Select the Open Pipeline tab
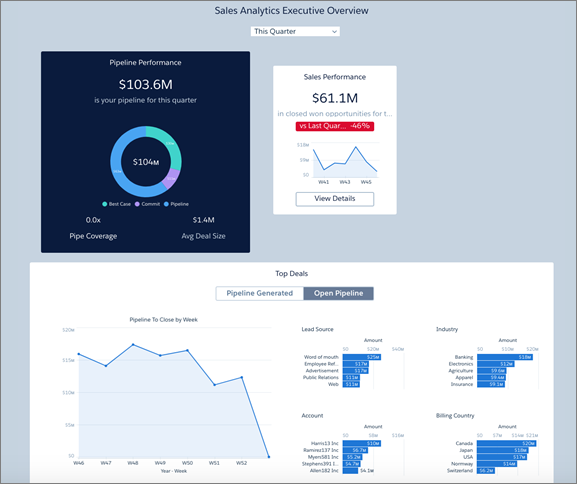 (339, 293)
